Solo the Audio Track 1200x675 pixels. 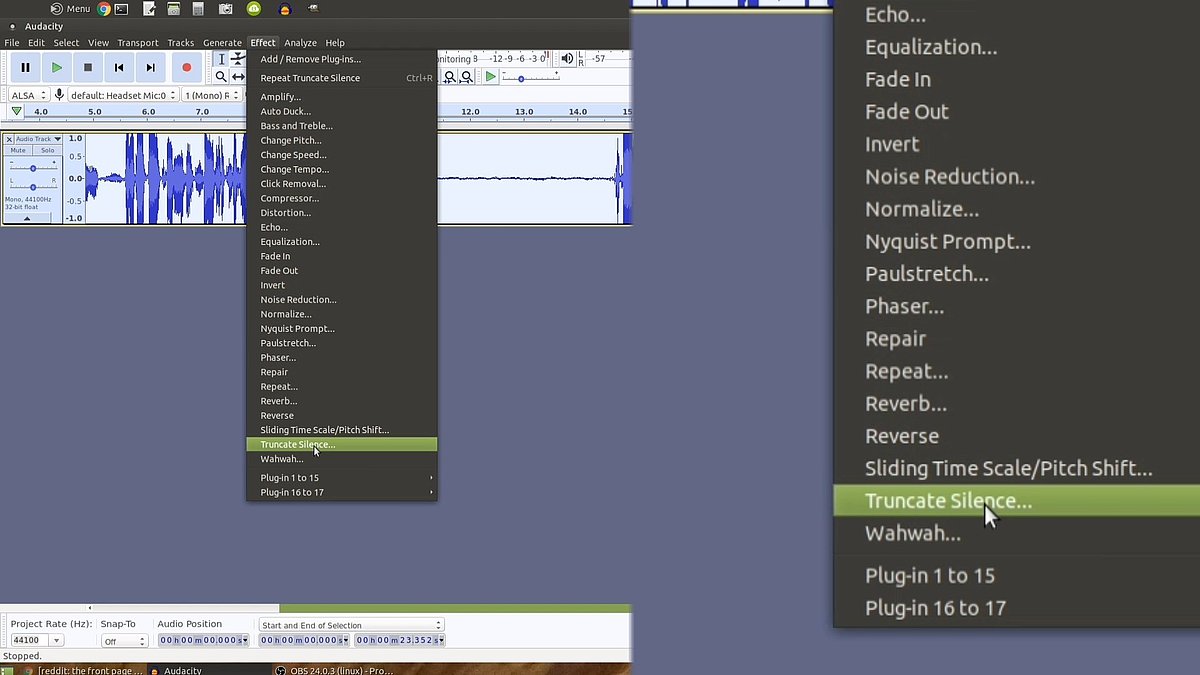(47, 150)
